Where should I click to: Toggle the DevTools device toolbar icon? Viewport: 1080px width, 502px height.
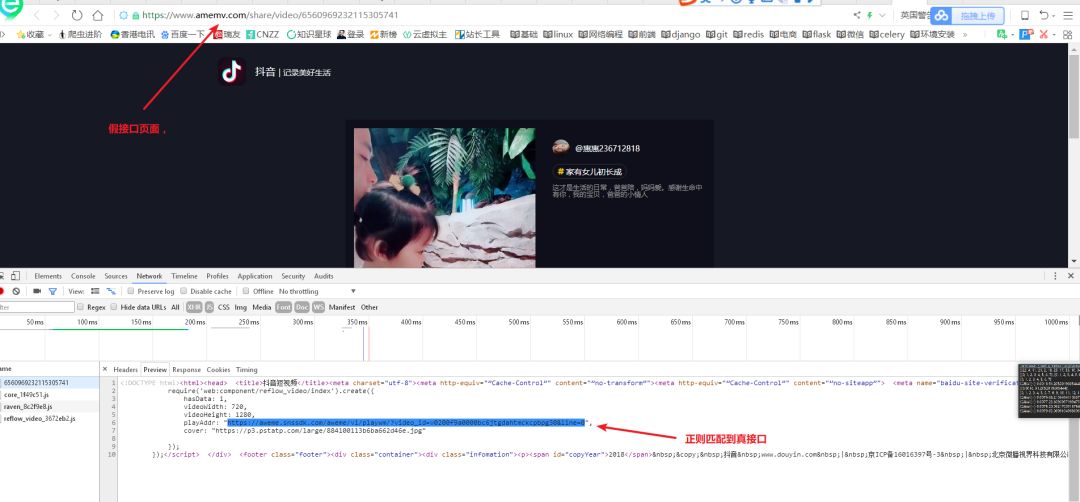click(15, 276)
